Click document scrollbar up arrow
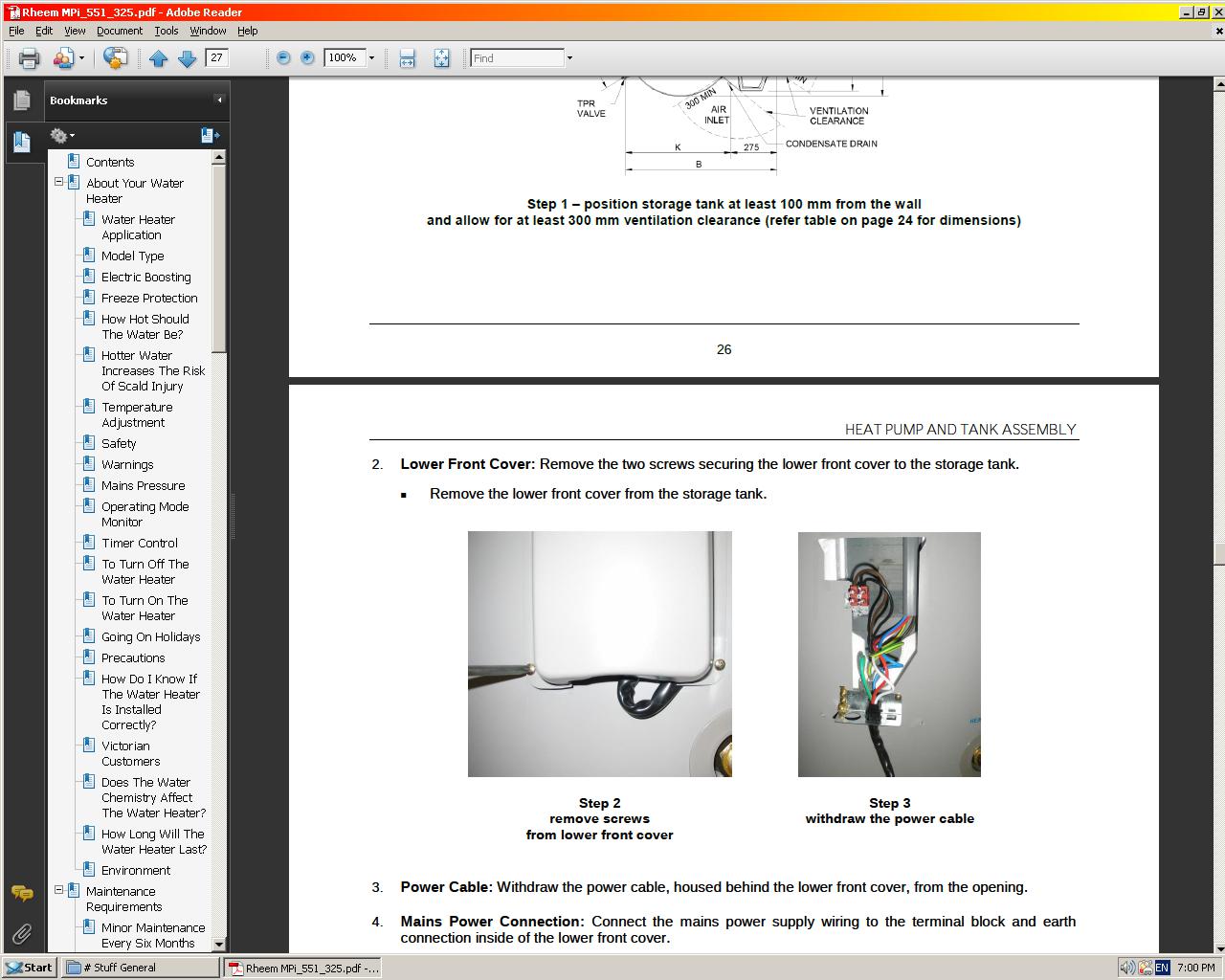The width and height of the screenshot is (1225, 980). [x=1219, y=85]
